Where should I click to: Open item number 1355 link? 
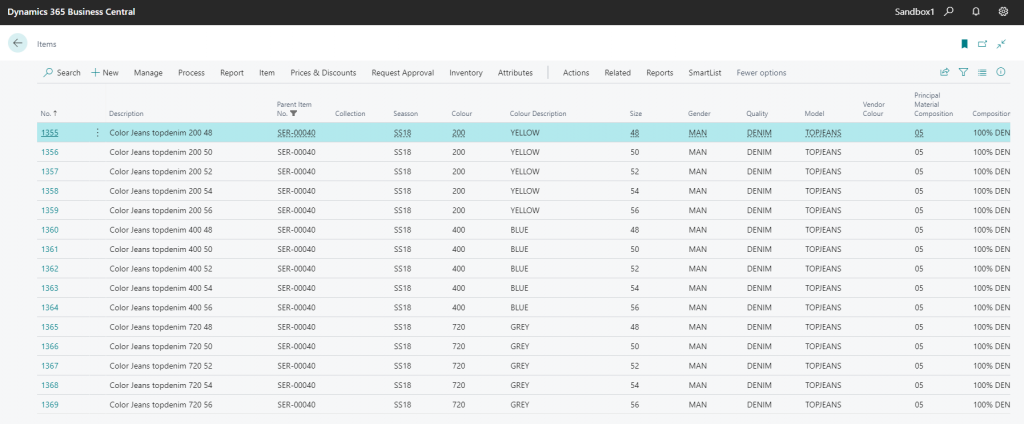50,133
